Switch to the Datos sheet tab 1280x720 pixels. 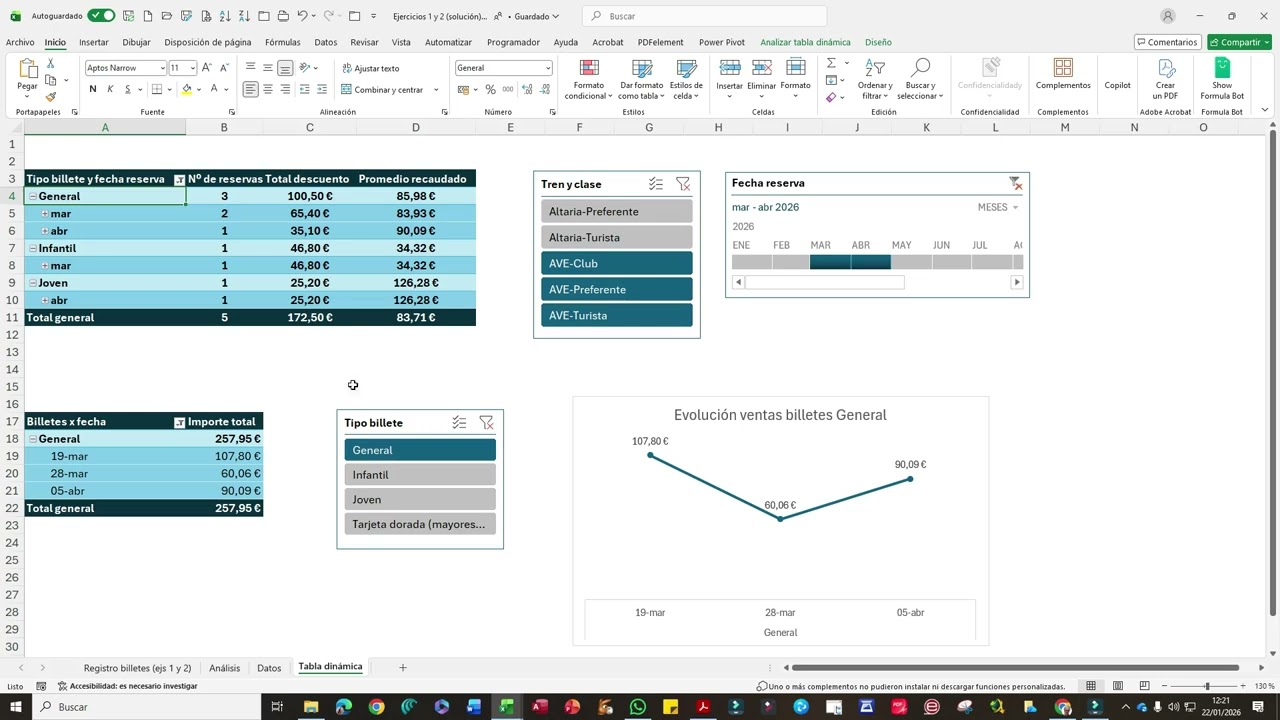(x=269, y=668)
